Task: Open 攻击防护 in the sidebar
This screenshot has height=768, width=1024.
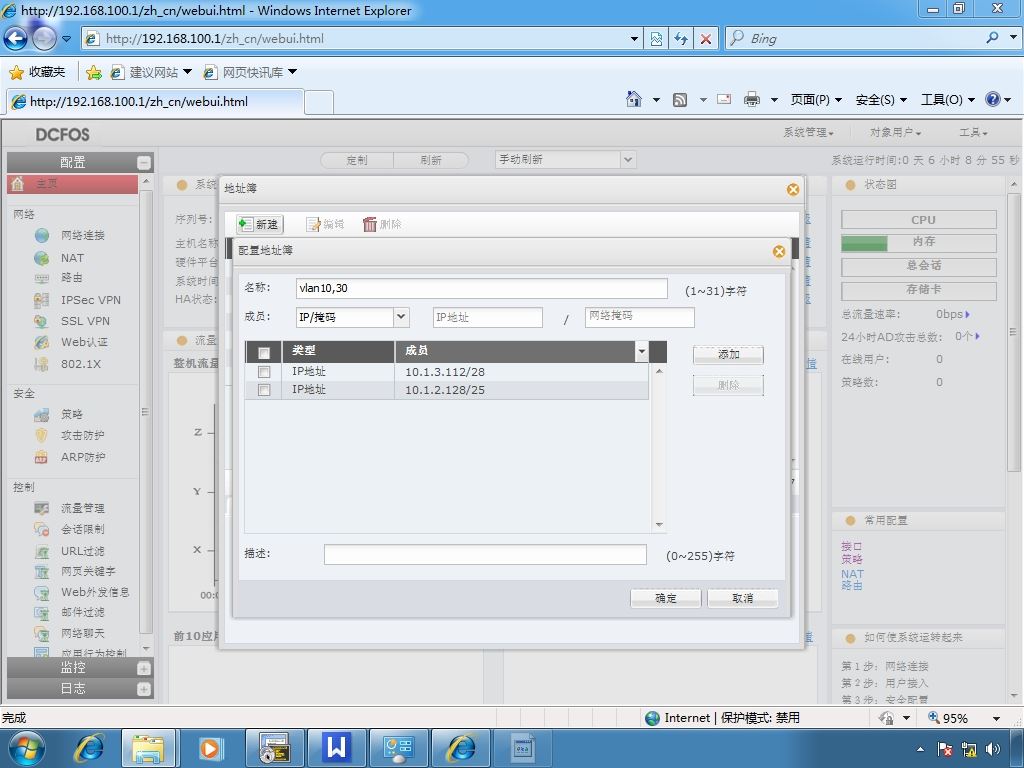Action: tap(82, 435)
